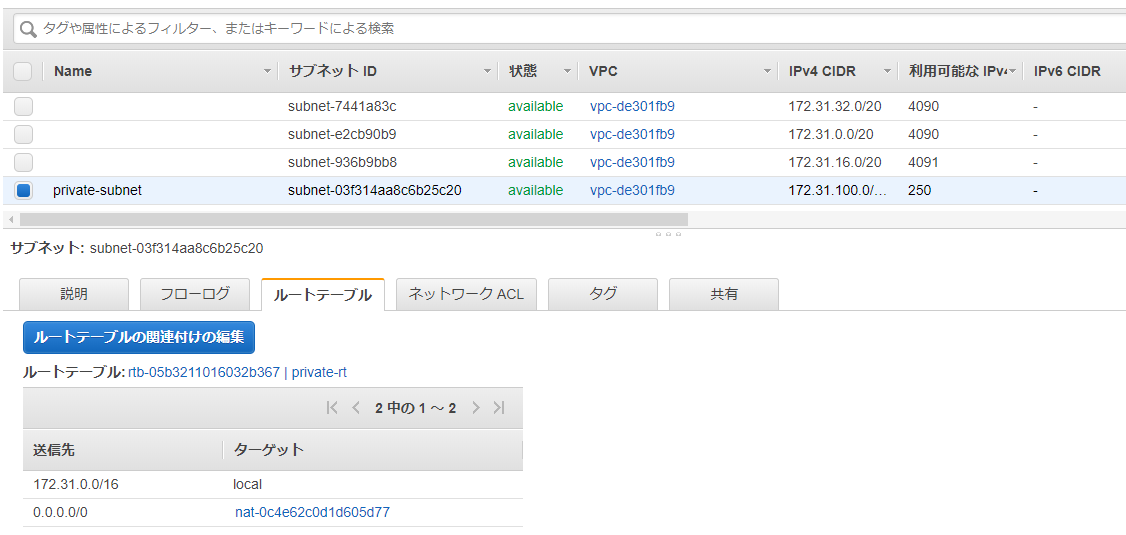Go to first page of routes
The width and height of the screenshot is (1126, 535).
tap(332, 408)
